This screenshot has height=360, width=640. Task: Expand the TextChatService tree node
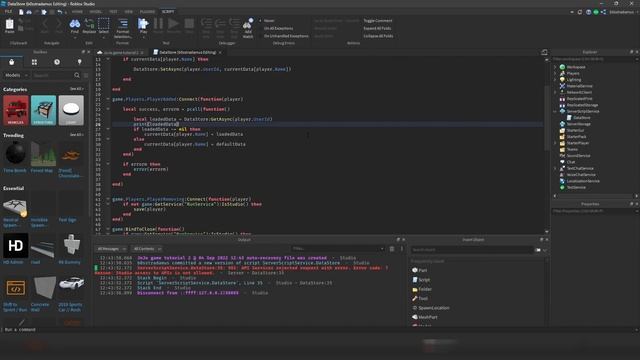pyautogui.click(x=555, y=168)
